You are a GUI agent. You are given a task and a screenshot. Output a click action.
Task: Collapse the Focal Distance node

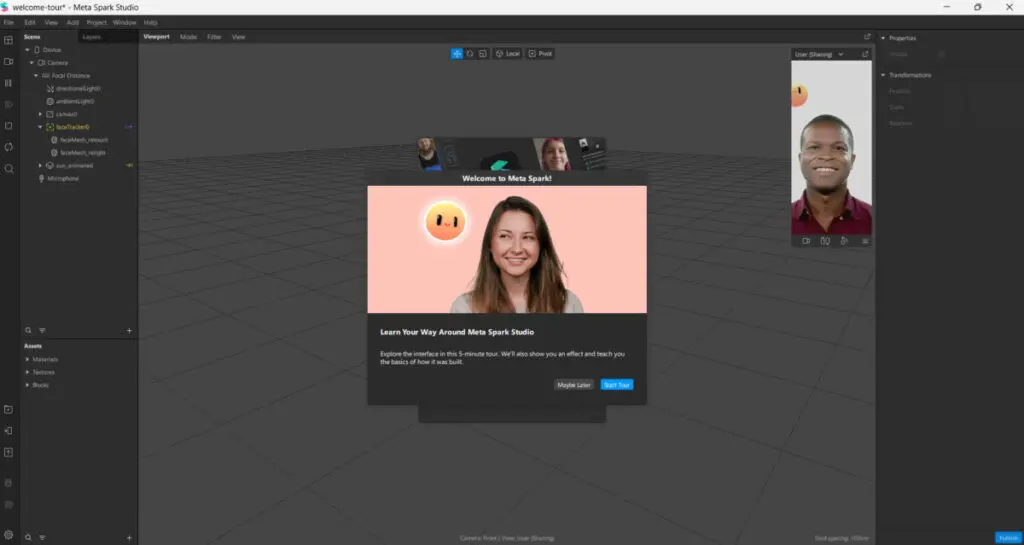click(36, 76)
